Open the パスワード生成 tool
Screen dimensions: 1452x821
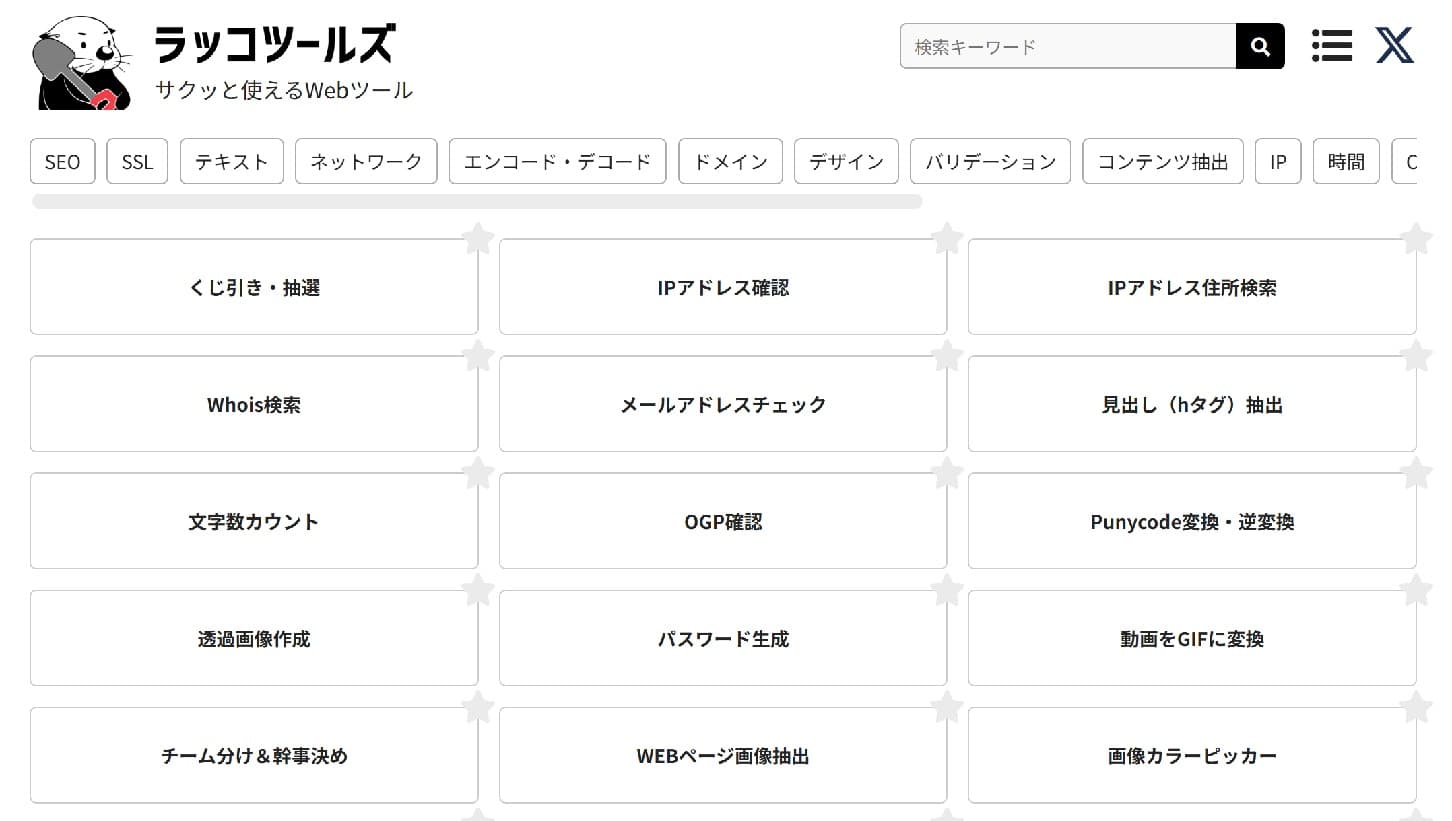click(722, 639)
